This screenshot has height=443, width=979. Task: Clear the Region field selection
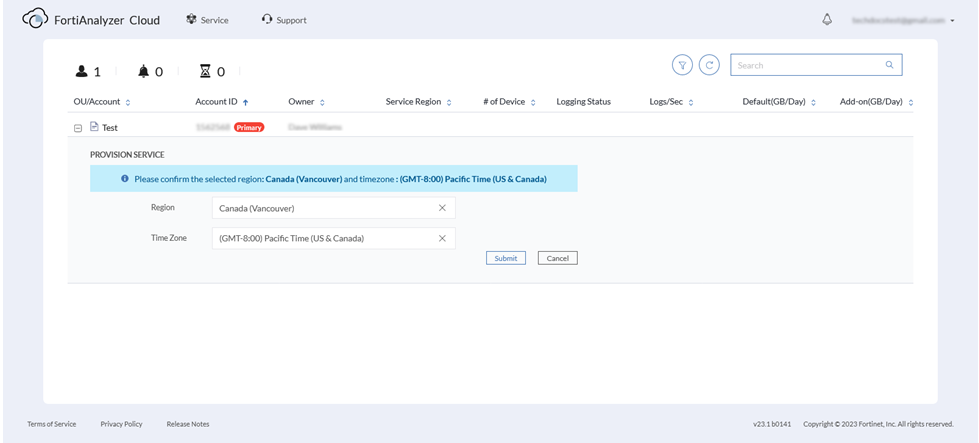[x=442, y=208]
